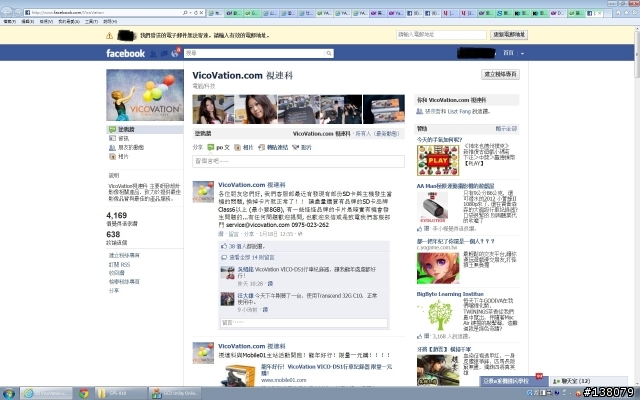The width and height of the screenshot is (640, 400).
Task: Select the green po文 status icon
Action: tap(211, 147)
